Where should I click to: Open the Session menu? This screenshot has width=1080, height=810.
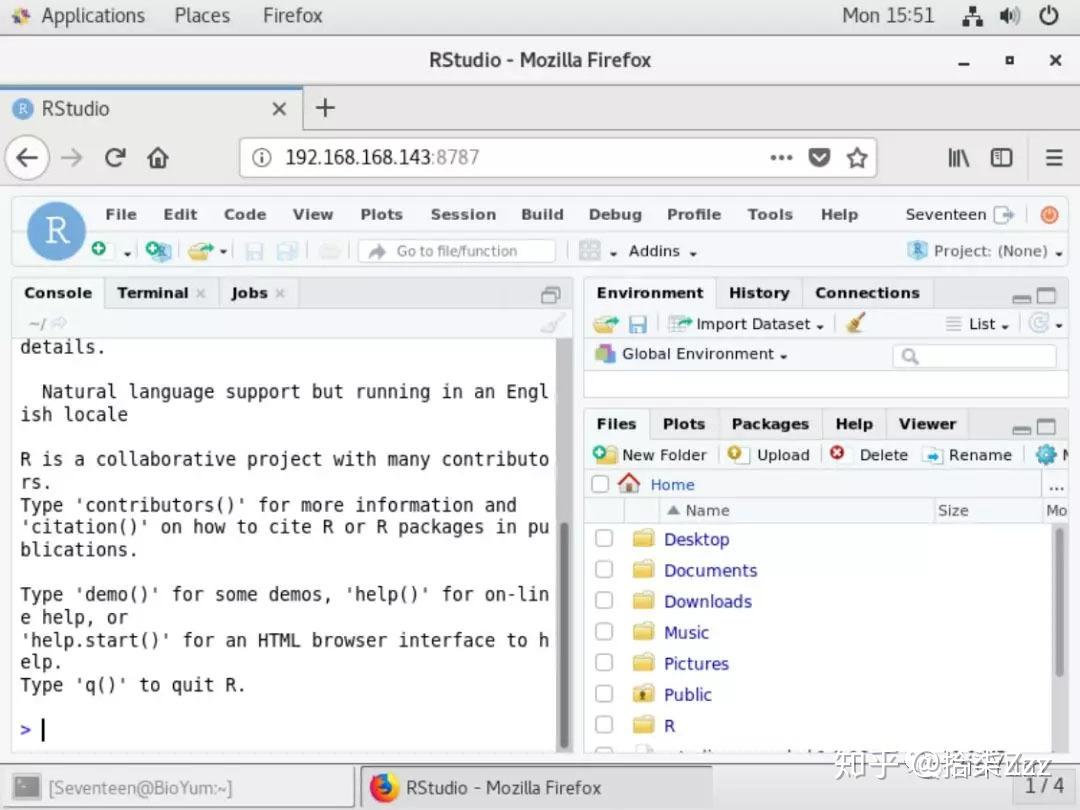(463, 214)
